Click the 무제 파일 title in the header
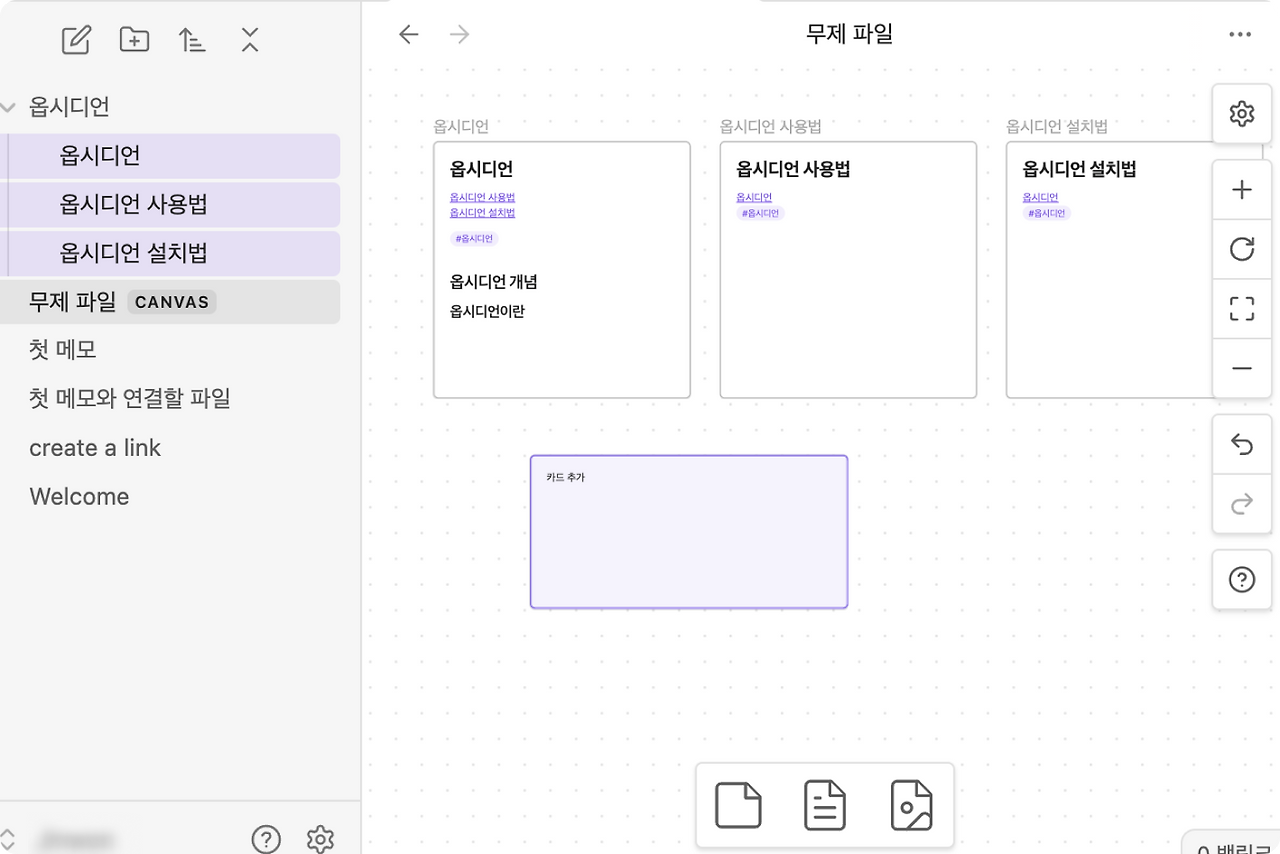1280x854 pixels. [x=850, y=34]
